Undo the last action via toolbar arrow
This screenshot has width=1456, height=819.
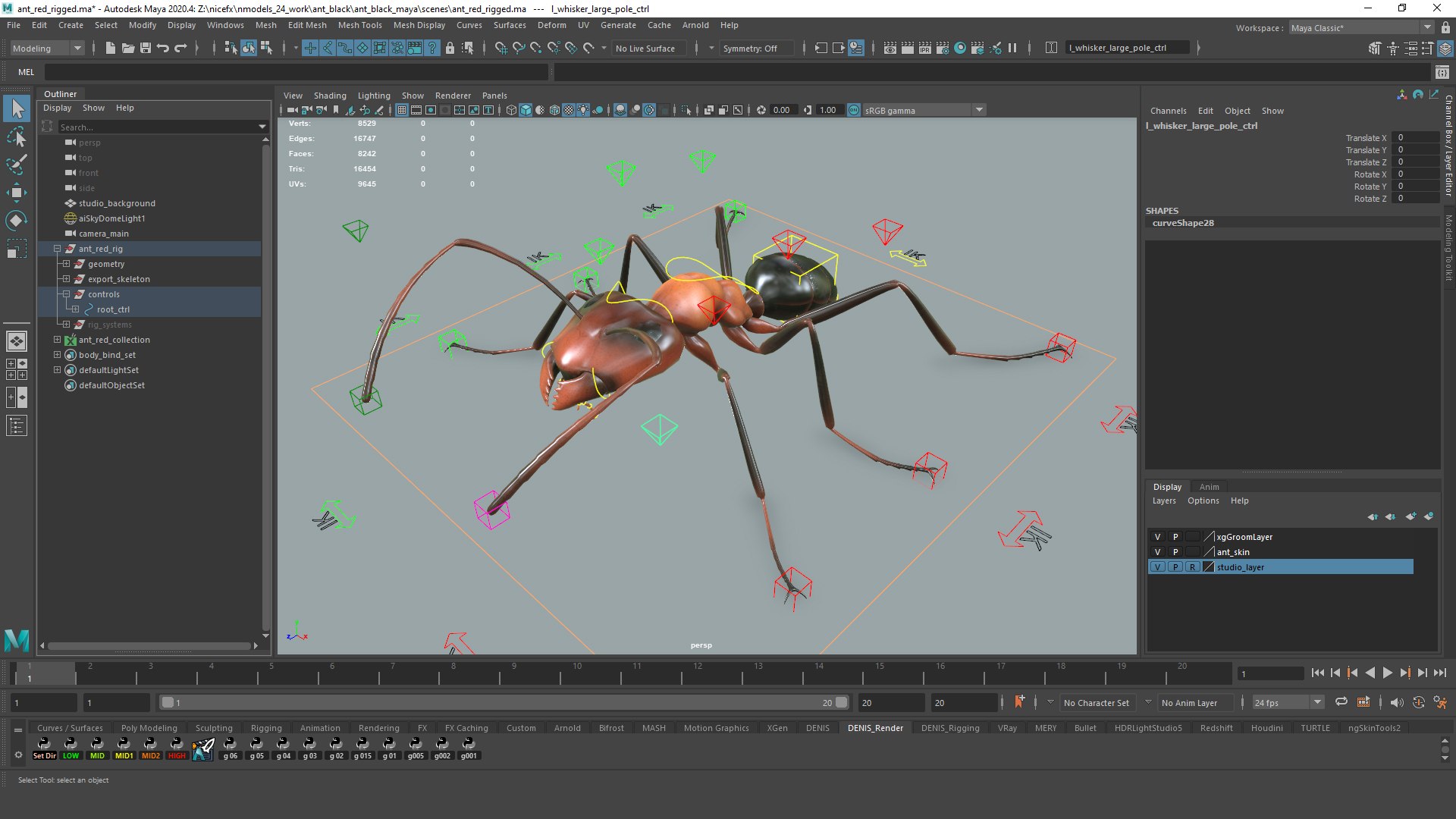coord(162,48)
